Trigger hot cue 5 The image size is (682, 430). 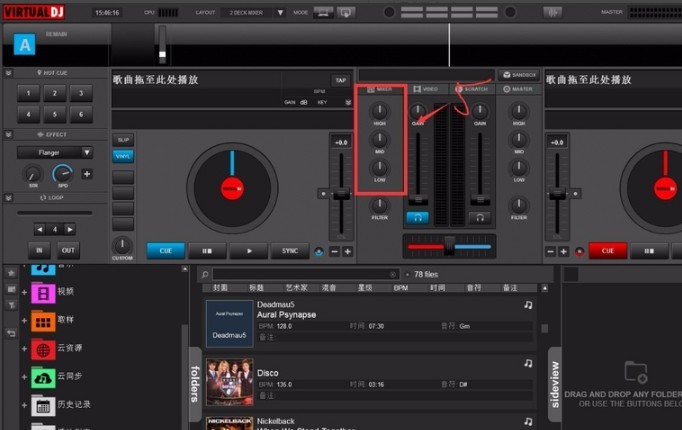55,114
